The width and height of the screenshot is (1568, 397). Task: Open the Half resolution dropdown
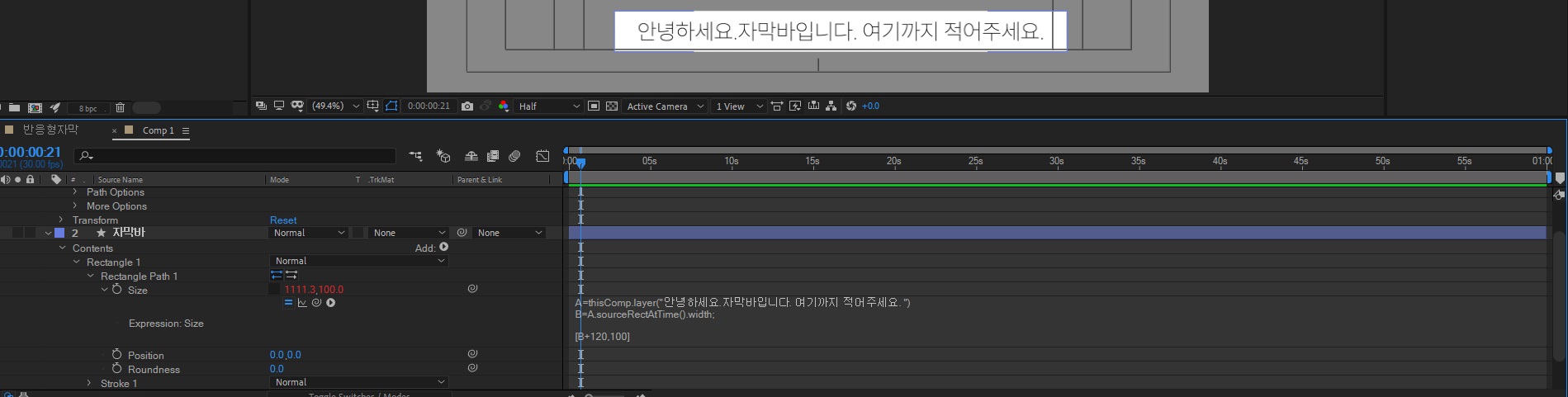[x=548, y=106]
